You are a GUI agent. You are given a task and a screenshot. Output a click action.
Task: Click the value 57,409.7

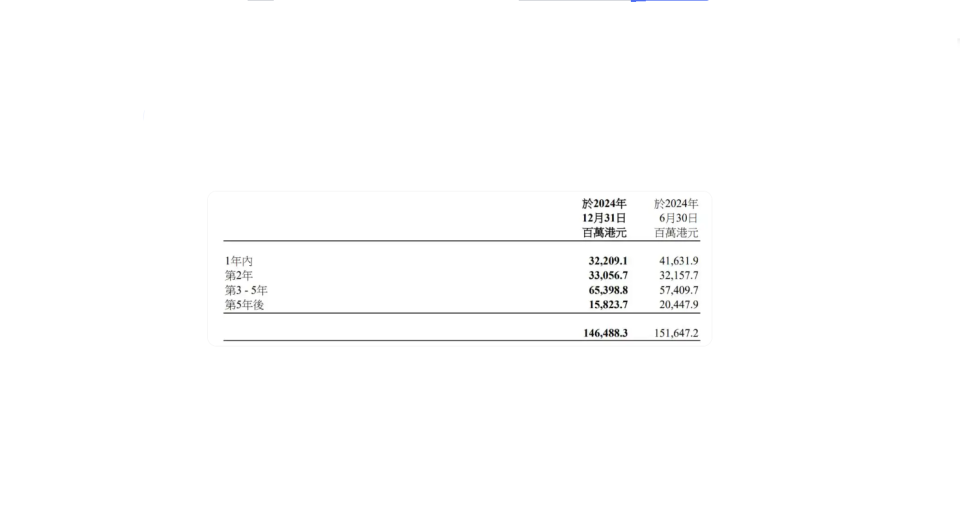(x=679, y=290)
